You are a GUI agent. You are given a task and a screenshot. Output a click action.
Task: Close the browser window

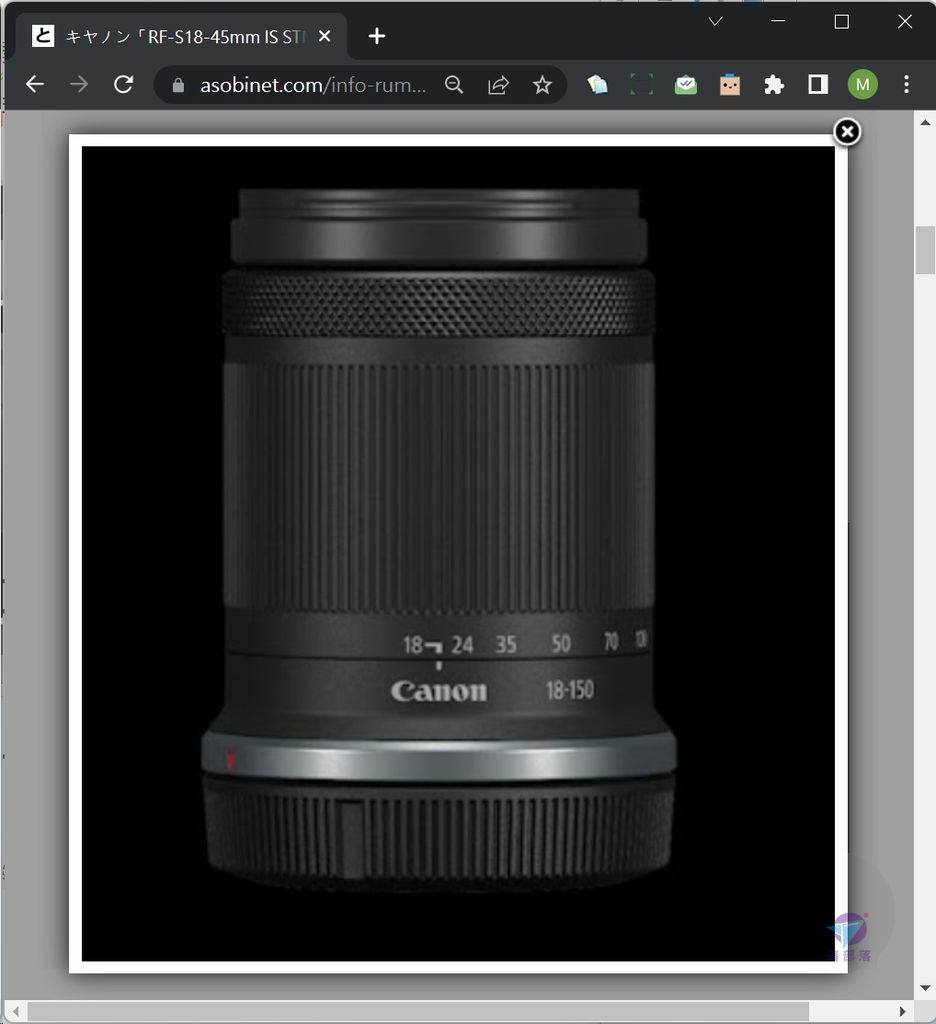pos(905,22)
